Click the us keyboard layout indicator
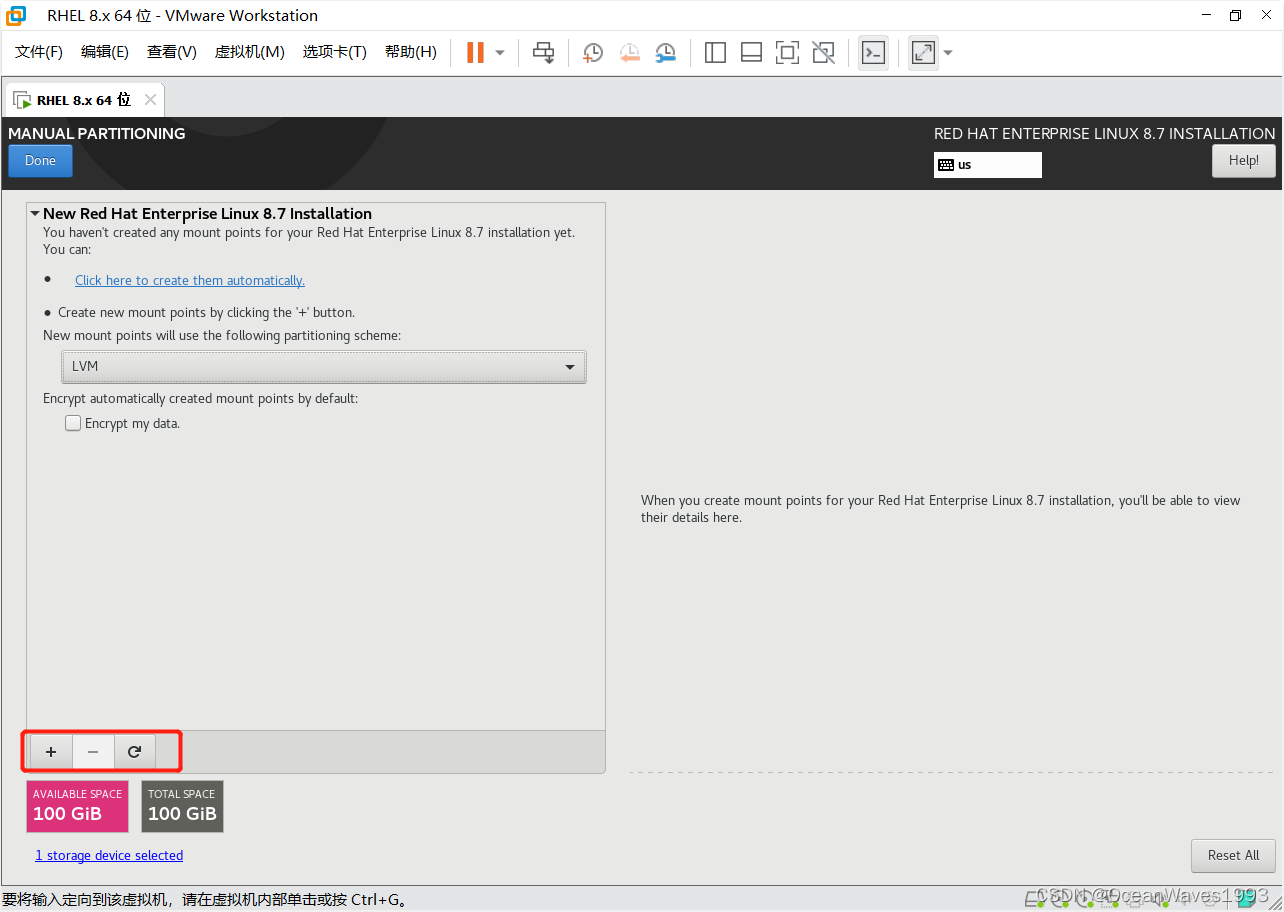 [x=988, y=165]
